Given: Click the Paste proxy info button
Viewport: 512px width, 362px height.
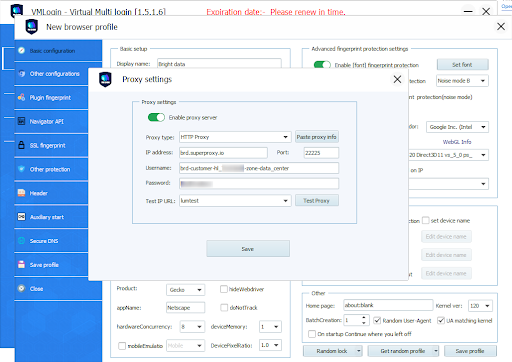Looking at the screenshot, I should tap(317, 137).
